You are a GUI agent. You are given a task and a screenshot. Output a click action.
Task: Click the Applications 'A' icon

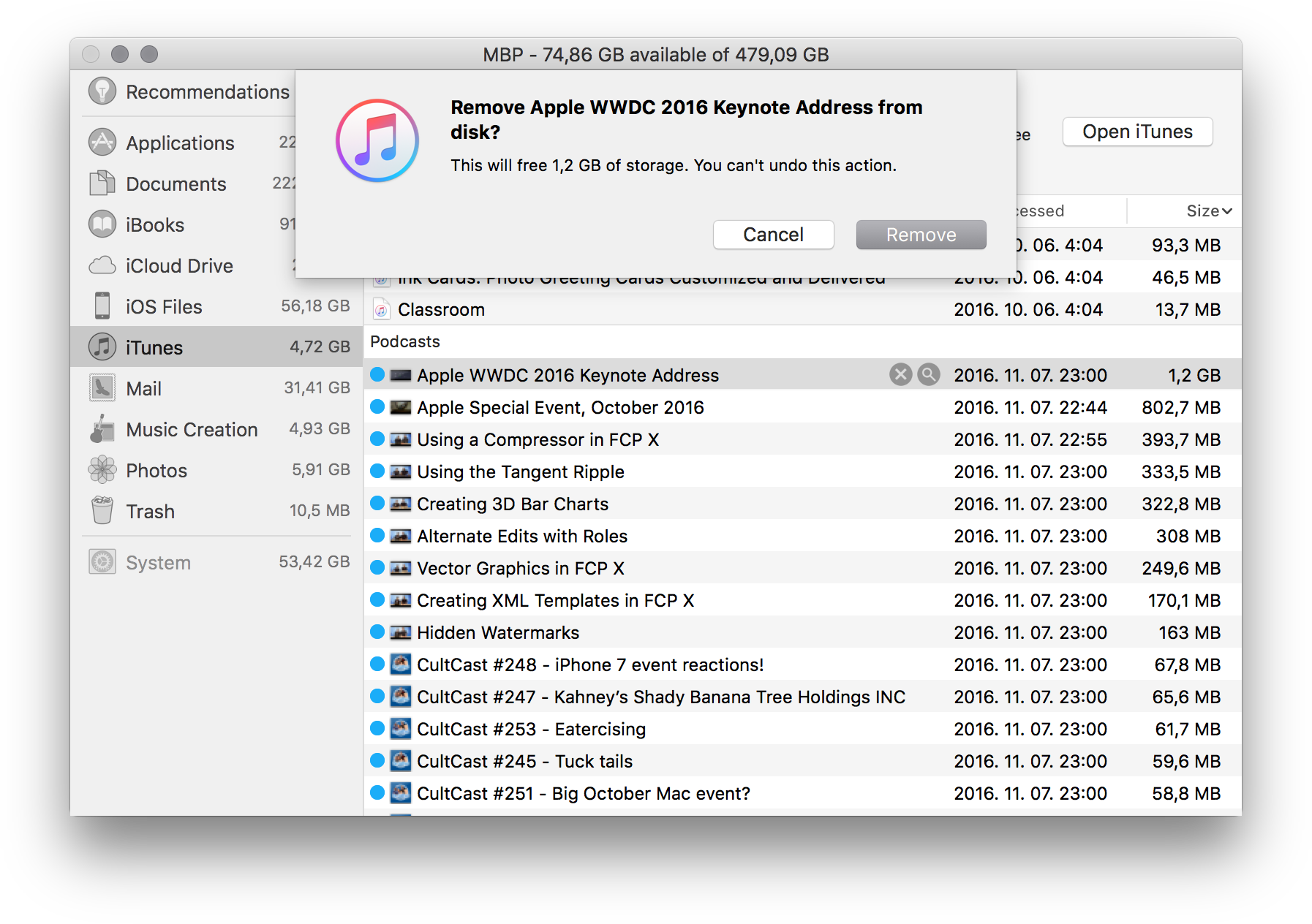point(102,142)
